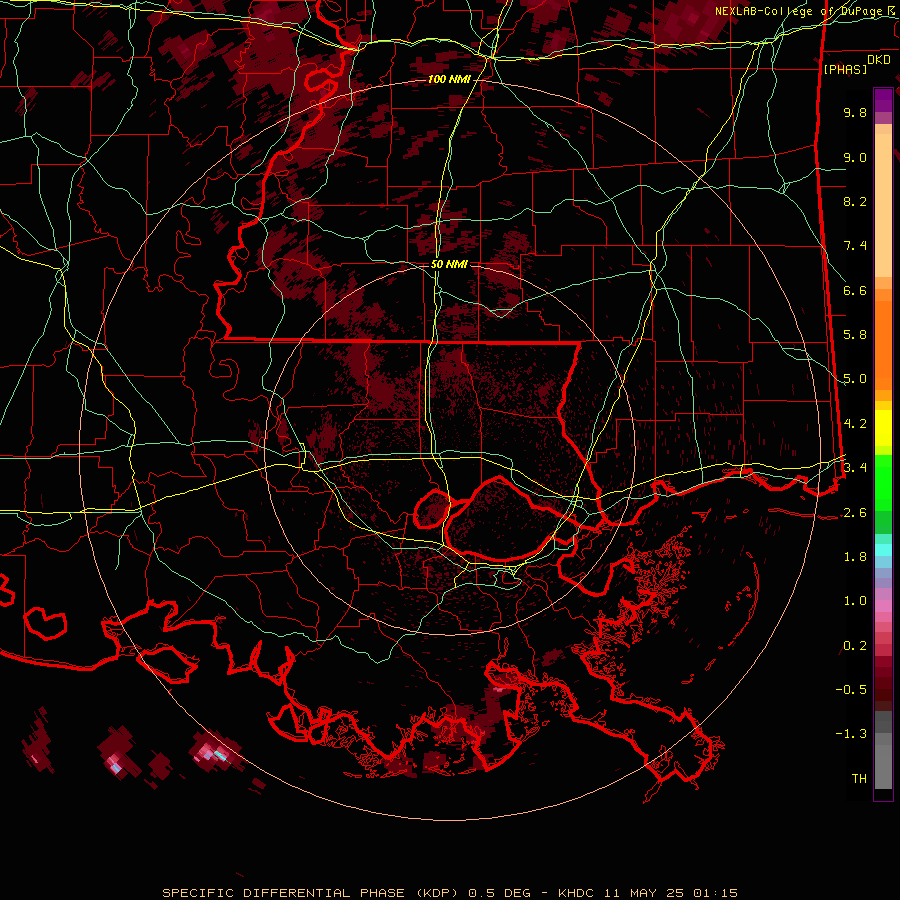Click the 9.8 value on the color scale
This screenshot has width=900, height=900.
pyautogui.click(x=855, y=112)
